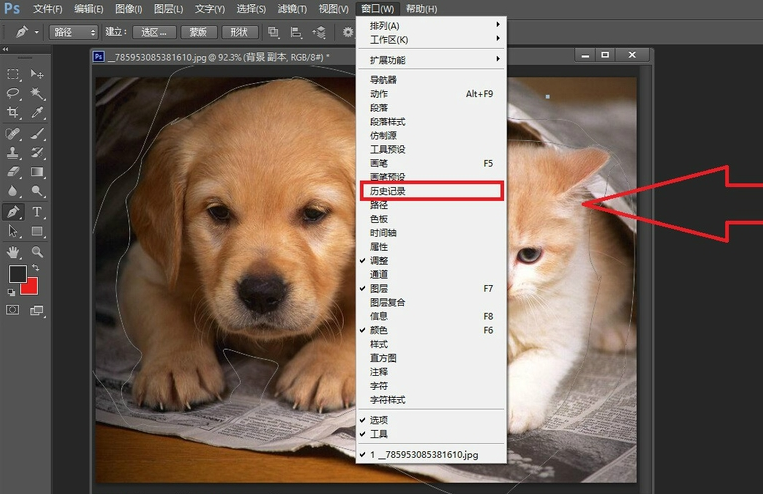Image resolution: width=763 pixels, height=494 pixels.
Task: Choose 导航器 from the window menu
Action: tap(431, 80)
